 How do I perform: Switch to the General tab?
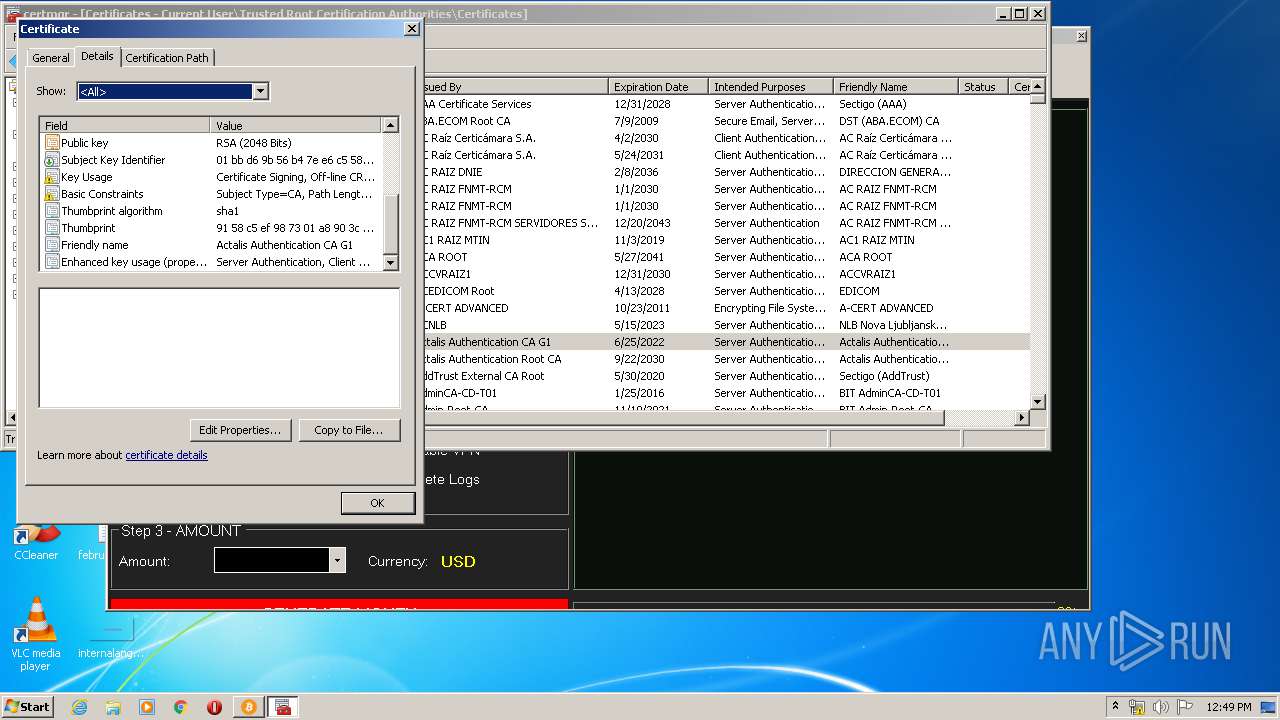pos(51,58)
